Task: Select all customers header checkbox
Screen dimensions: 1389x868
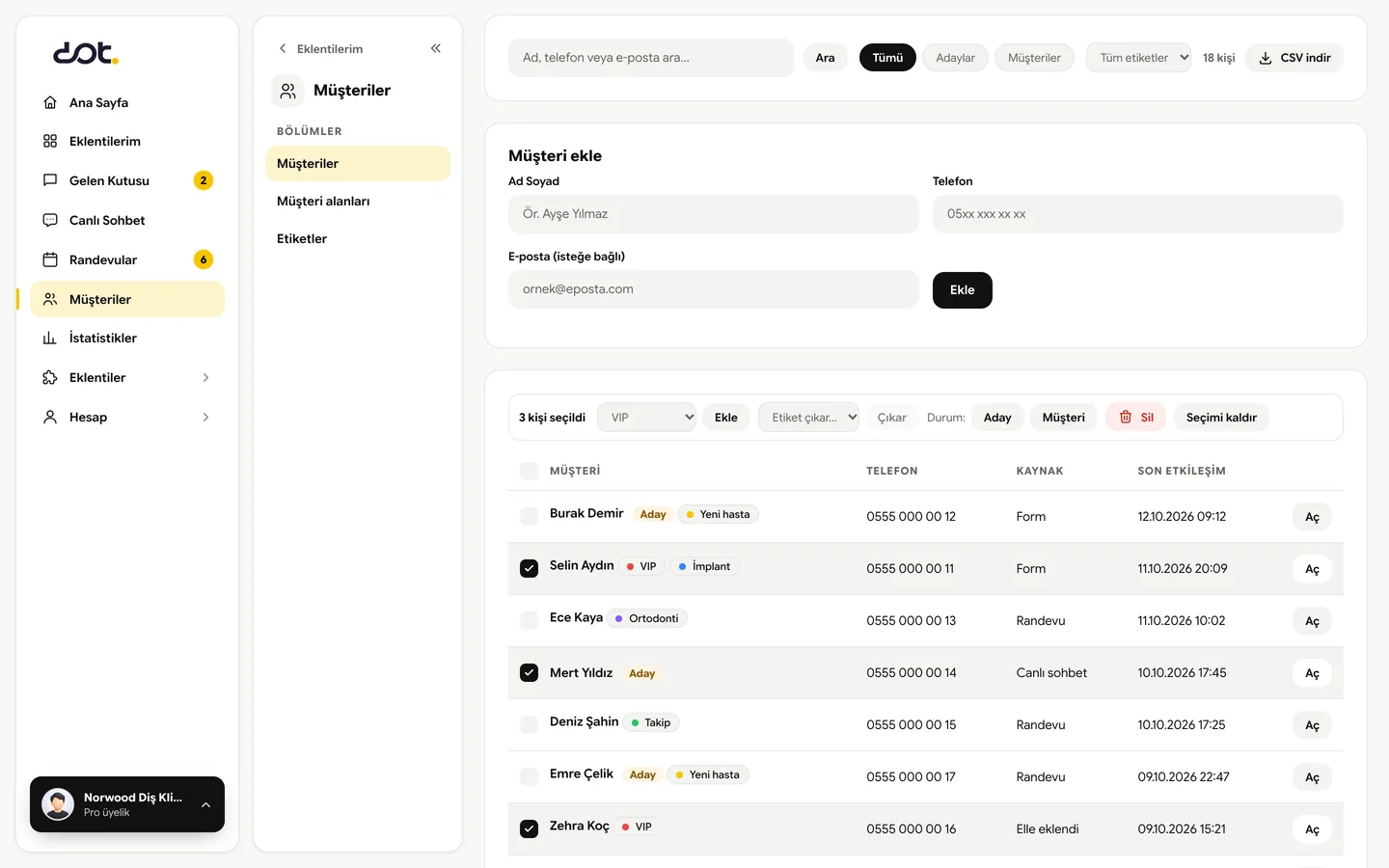Action: (529, 471)
